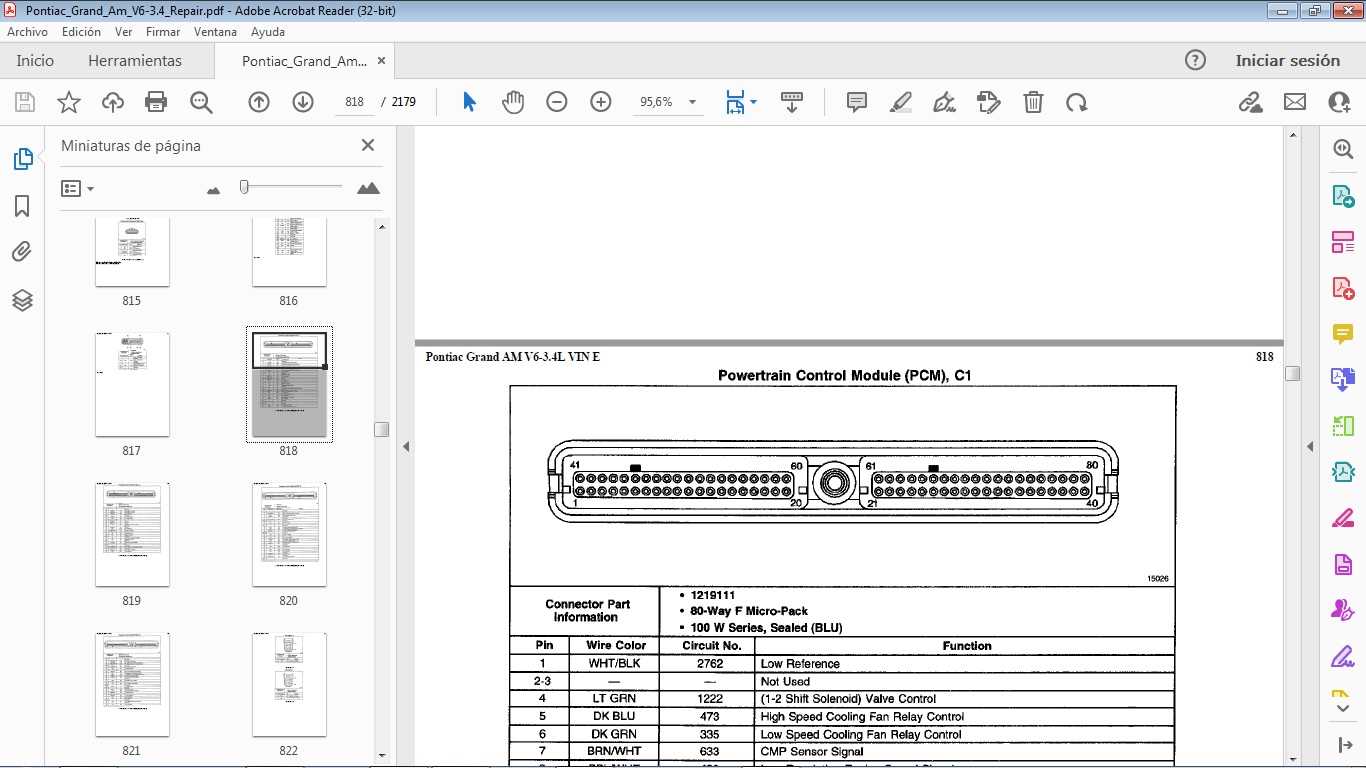Open the layers panel in left sidebar
Screen dimensions: 1366x768
(22, 300)
